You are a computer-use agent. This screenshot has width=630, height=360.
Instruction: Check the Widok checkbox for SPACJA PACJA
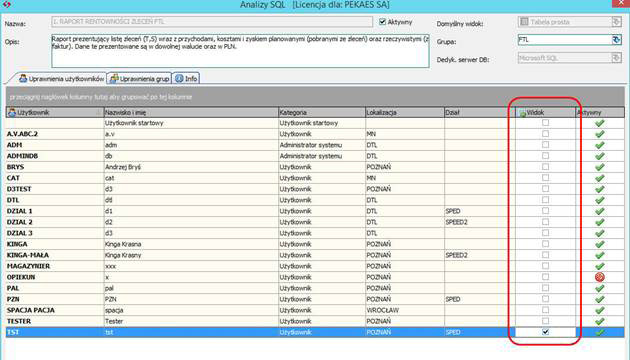point(545,310)
